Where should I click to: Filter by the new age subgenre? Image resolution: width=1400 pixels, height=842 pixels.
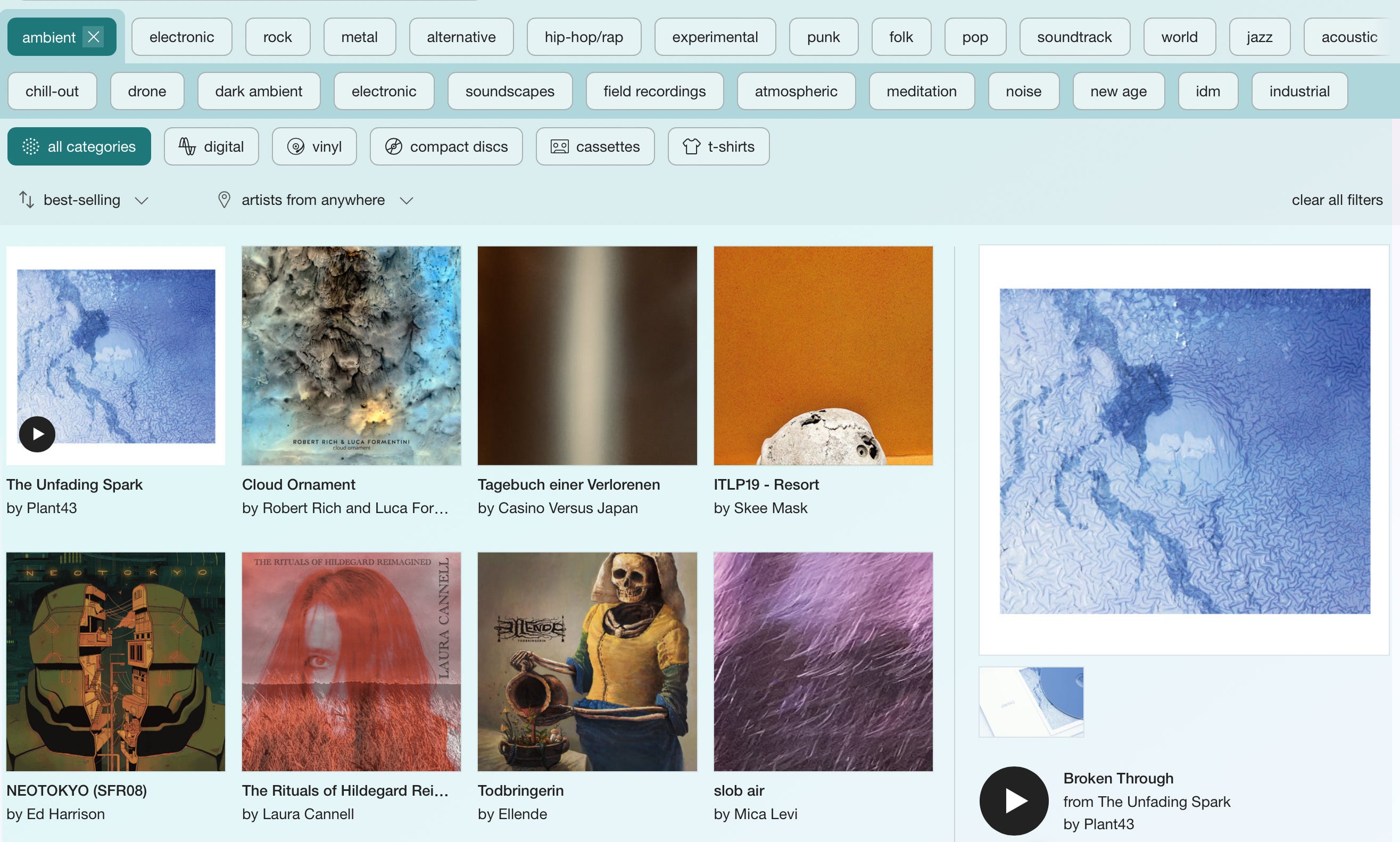[x=1119, y=91]
